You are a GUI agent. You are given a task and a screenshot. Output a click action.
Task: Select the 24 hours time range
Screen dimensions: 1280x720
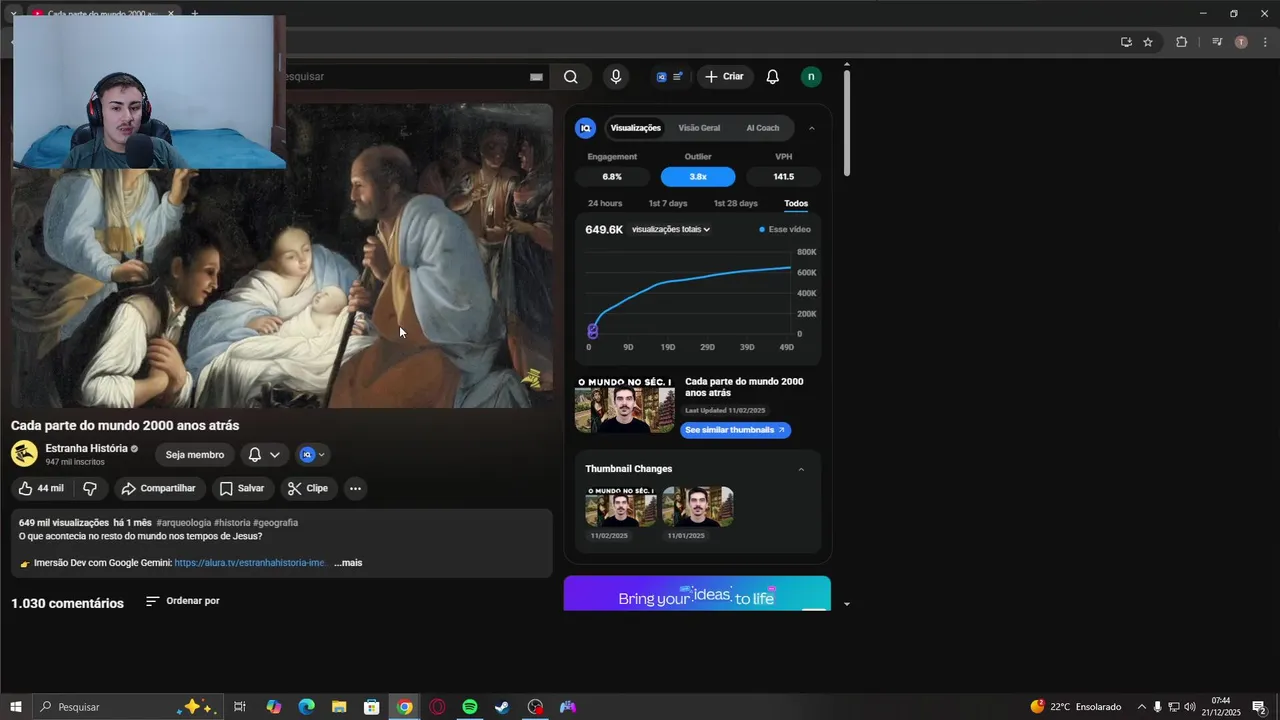605,203
